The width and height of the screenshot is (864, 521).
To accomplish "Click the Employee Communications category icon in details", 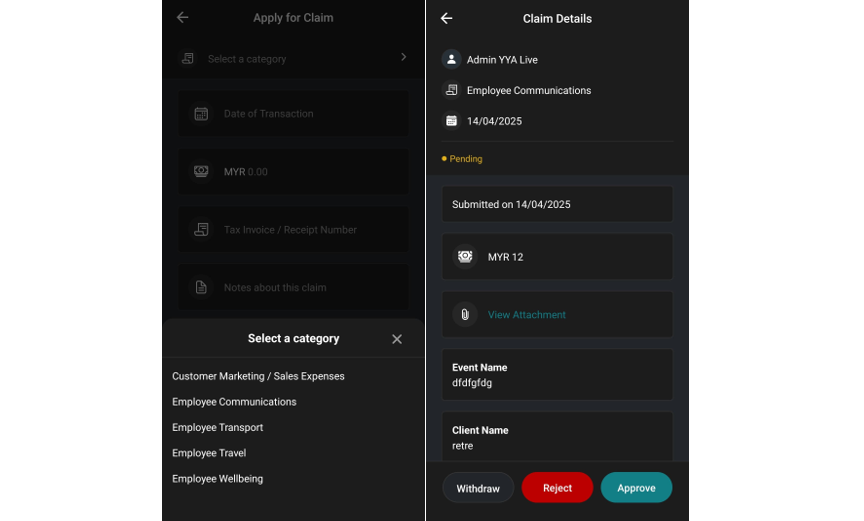I will pyautogui.click(x=451, y=90).
